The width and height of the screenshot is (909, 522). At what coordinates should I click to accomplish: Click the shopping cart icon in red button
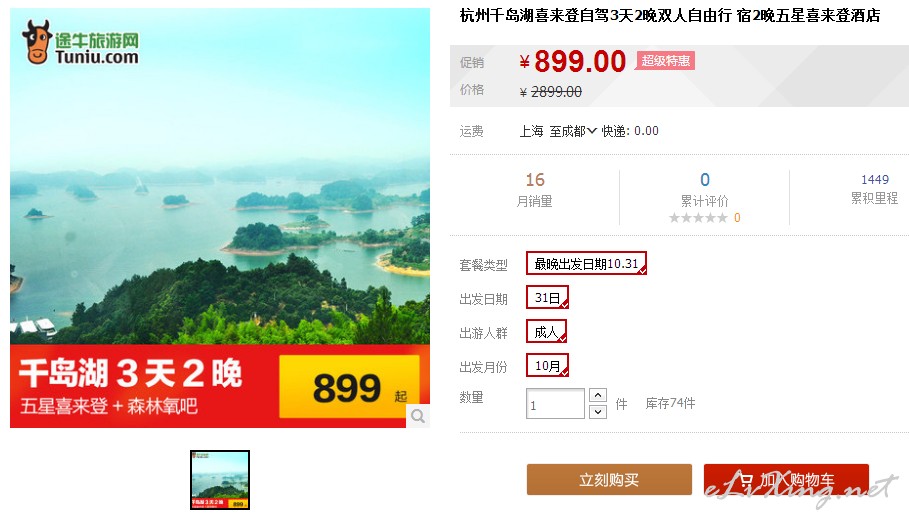click(746, 480)
